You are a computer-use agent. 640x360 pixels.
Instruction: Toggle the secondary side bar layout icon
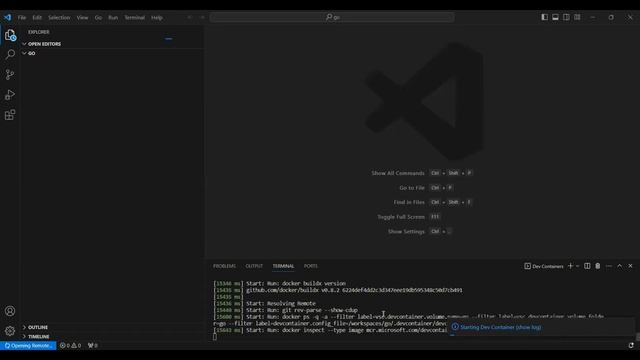(567, 17)
